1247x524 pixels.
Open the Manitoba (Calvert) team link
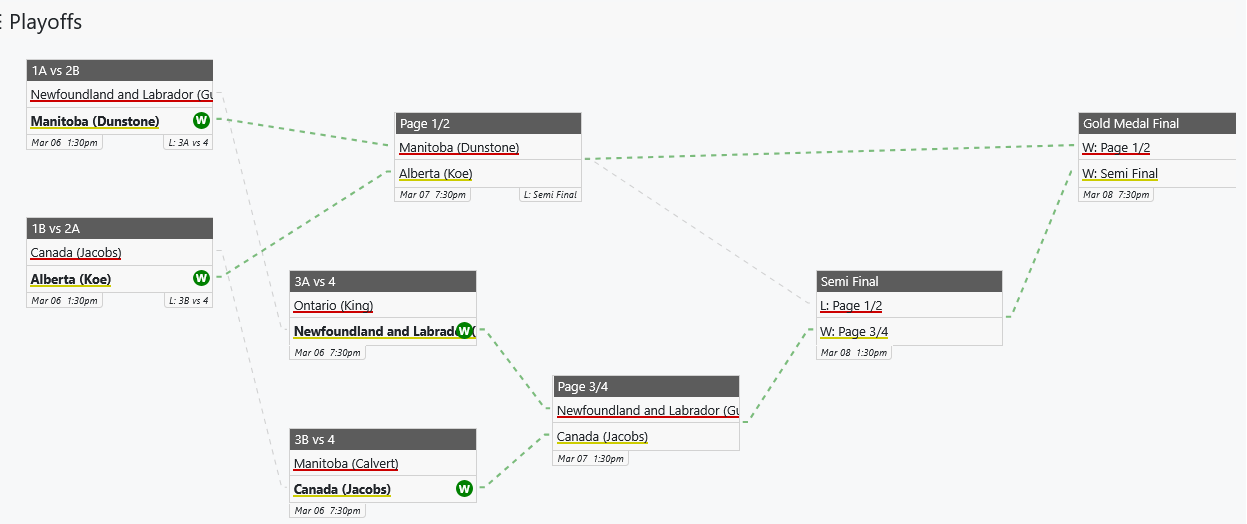346,463
